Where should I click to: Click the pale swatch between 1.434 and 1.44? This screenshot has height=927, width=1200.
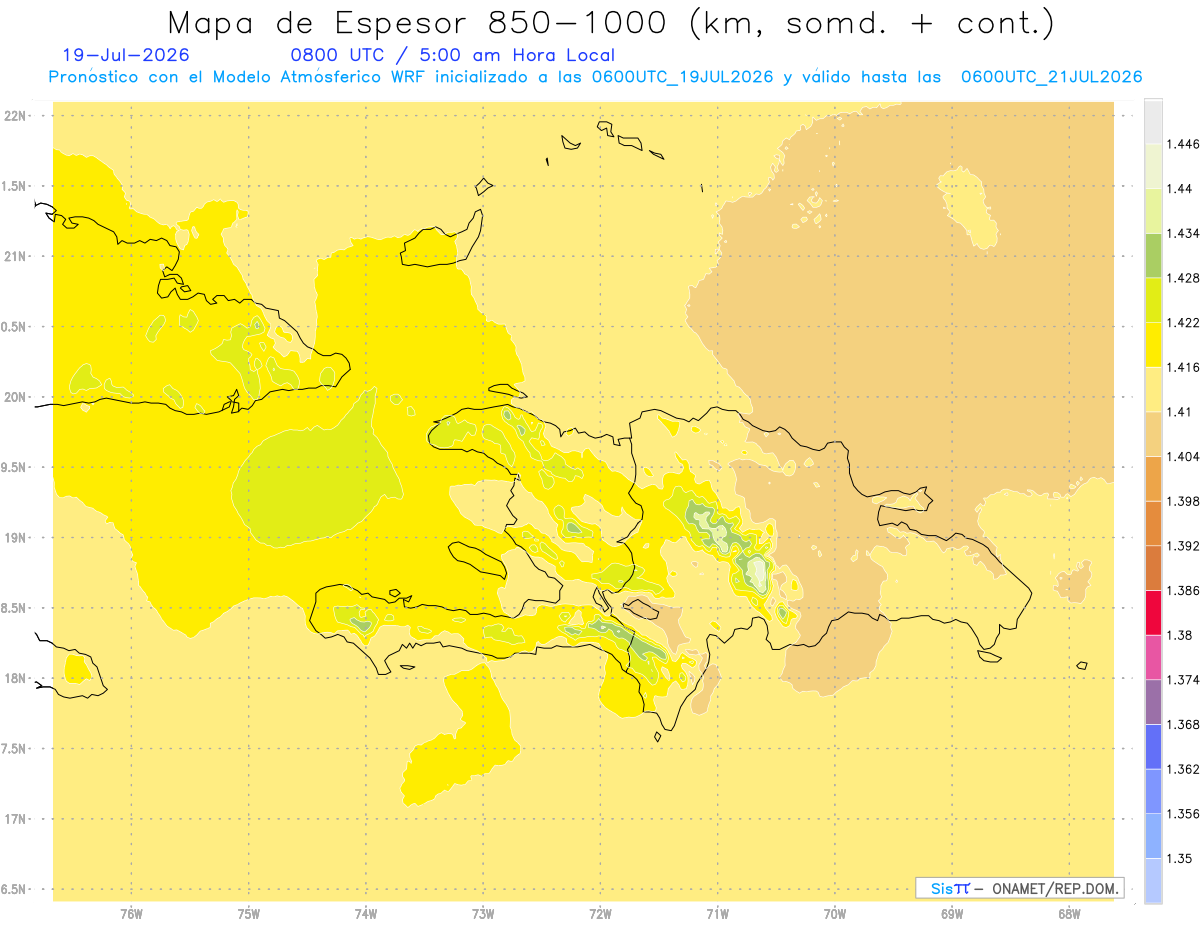pos(1153,211)
